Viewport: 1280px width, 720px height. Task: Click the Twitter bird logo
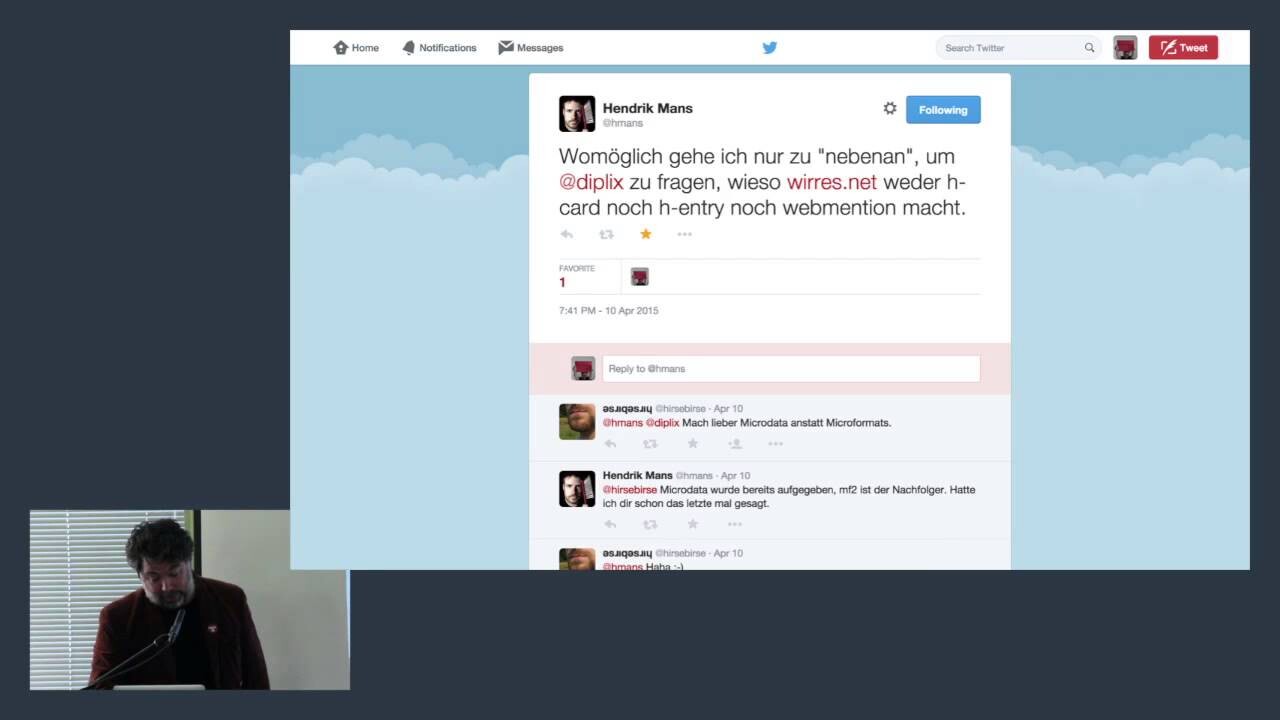770,48
